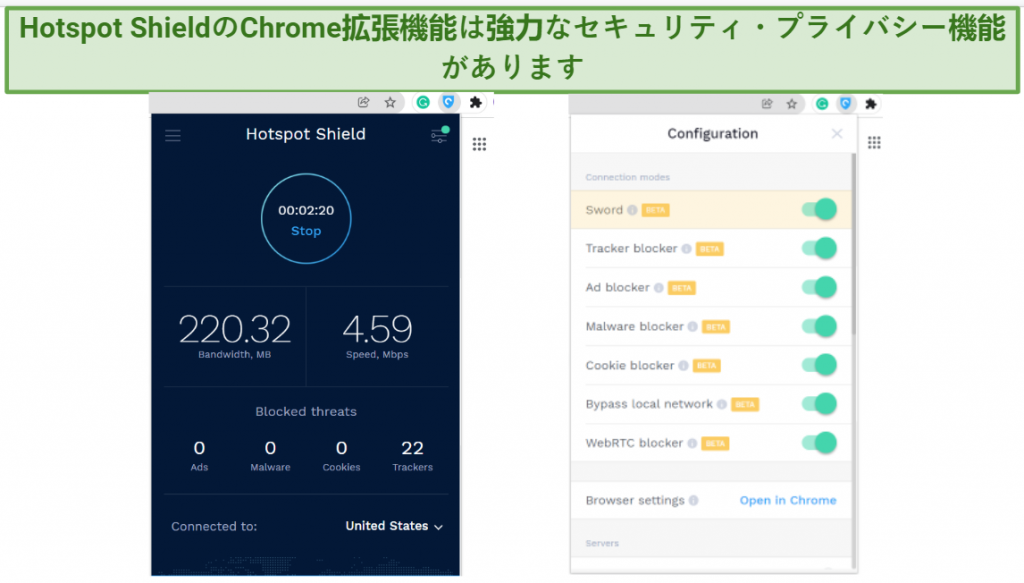Click the 00:02:20 connection timer

306,210
